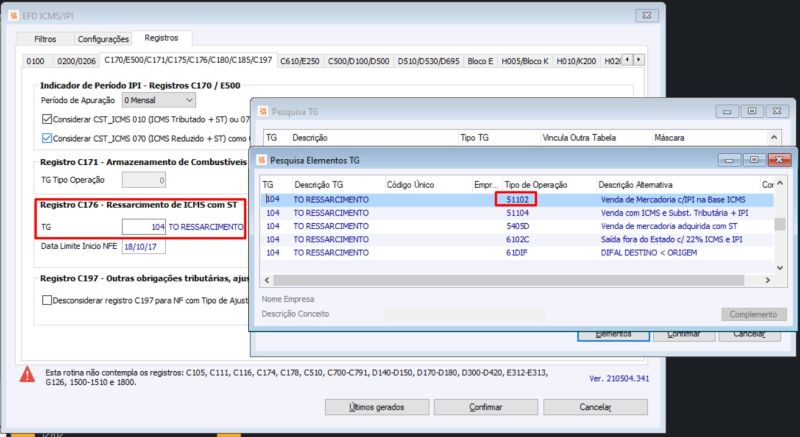
Task: Select row with operation type 51102
Action: (517, 199)
